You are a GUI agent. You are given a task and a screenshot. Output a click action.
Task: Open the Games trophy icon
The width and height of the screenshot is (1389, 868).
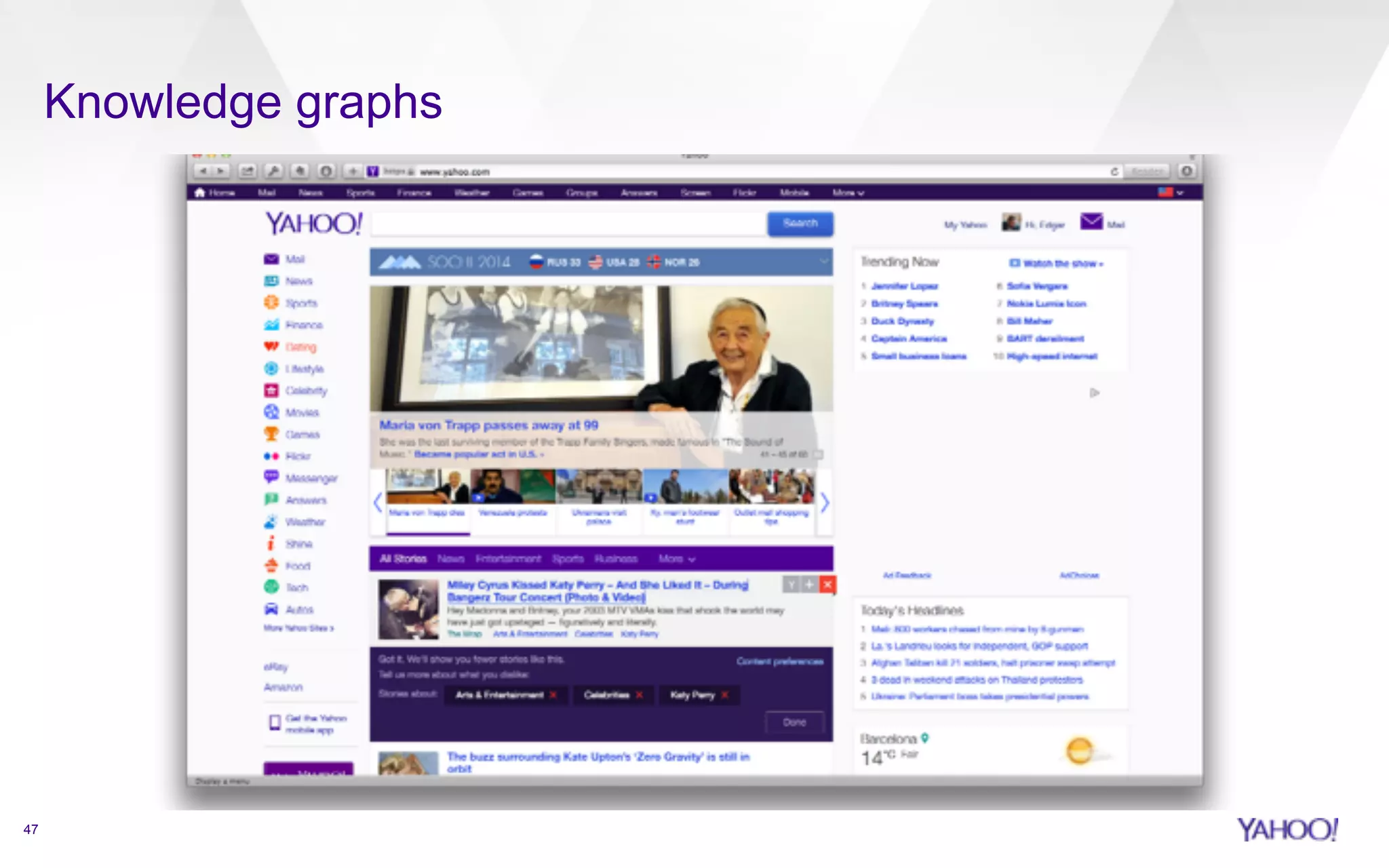271,433
